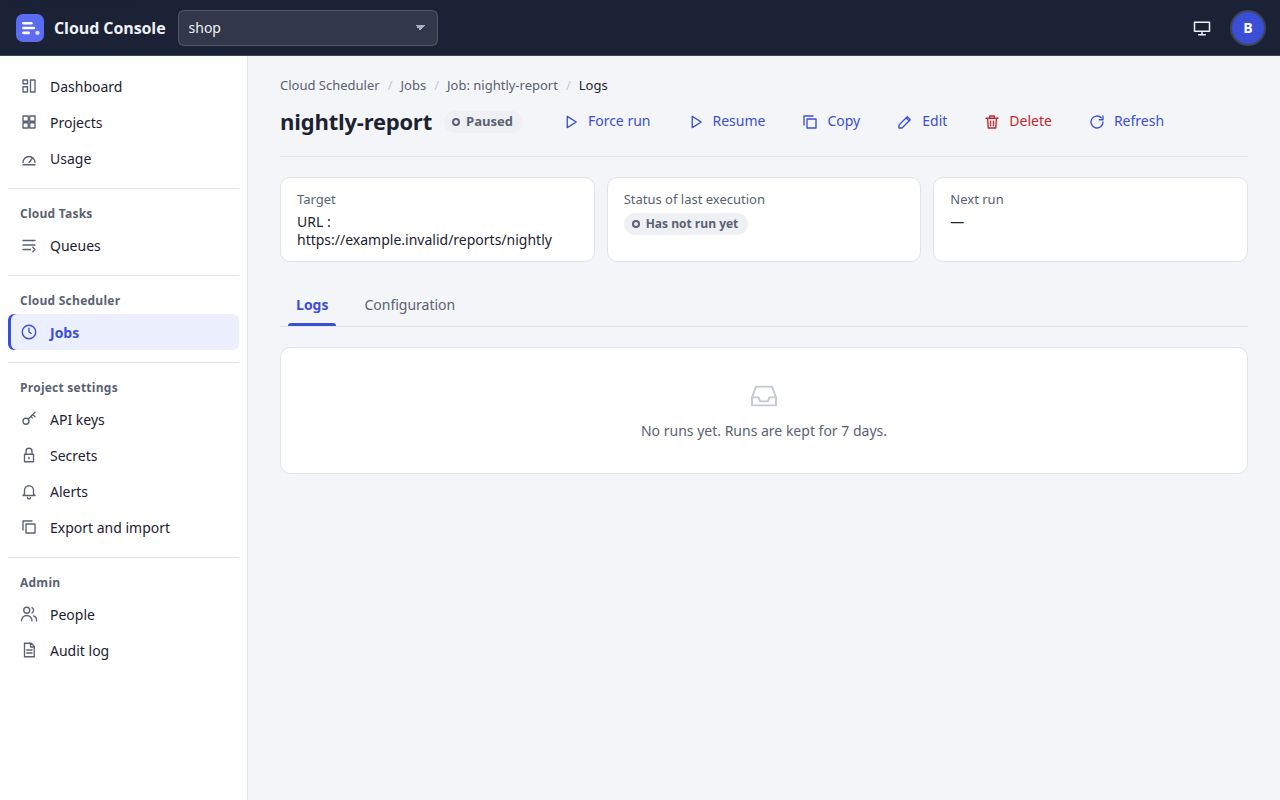Screen dimensions: 1280x800
Task: Copy the nightly-report job
Action: click(831, 122)
